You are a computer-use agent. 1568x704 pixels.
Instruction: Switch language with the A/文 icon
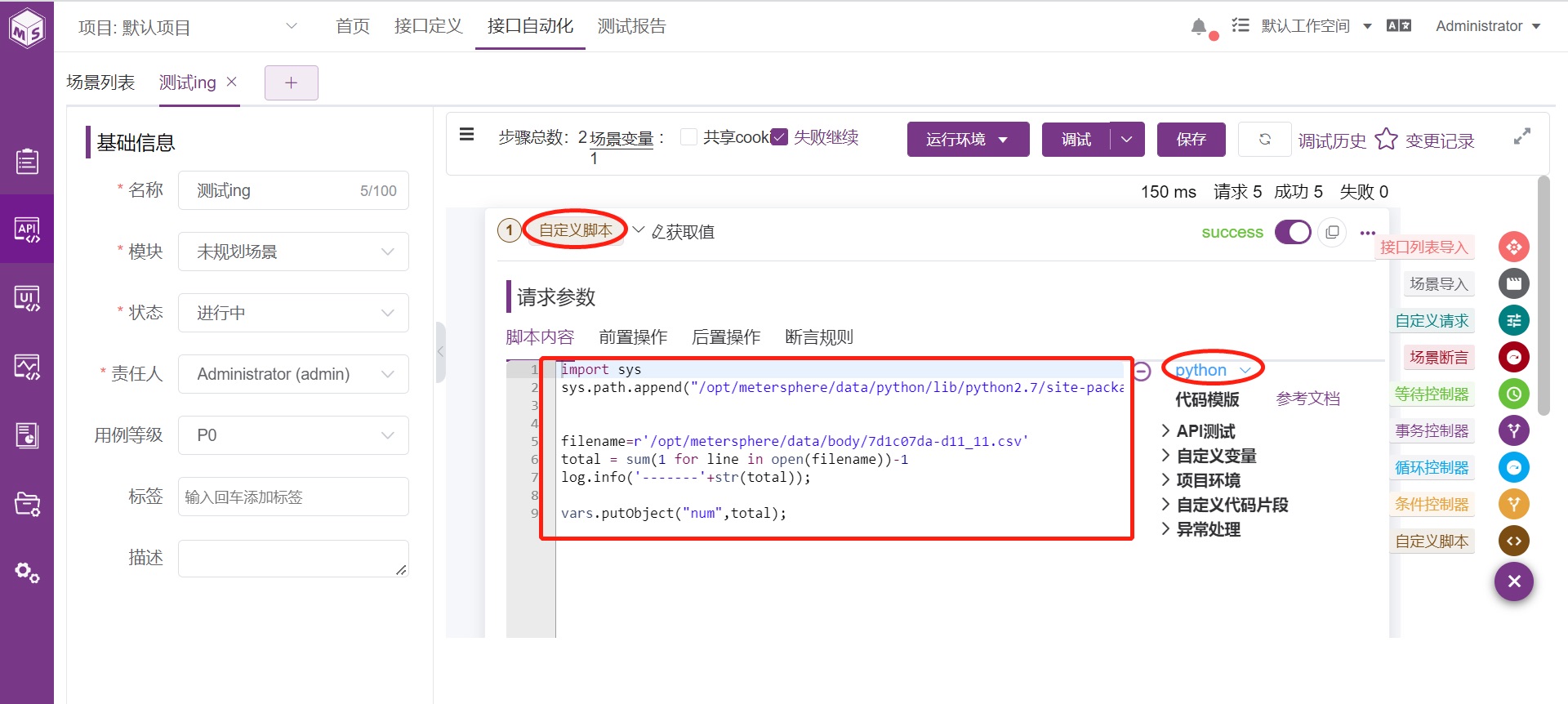pos(1399,25)
